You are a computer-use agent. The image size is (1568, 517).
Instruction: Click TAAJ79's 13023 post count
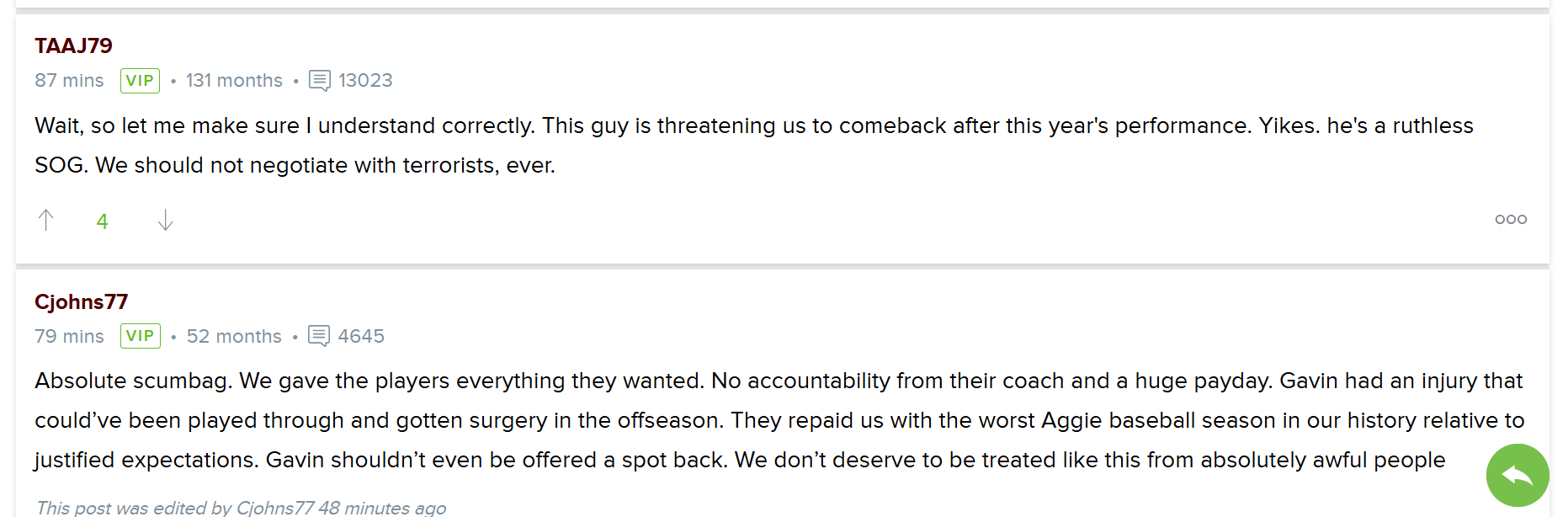(365, 80)
